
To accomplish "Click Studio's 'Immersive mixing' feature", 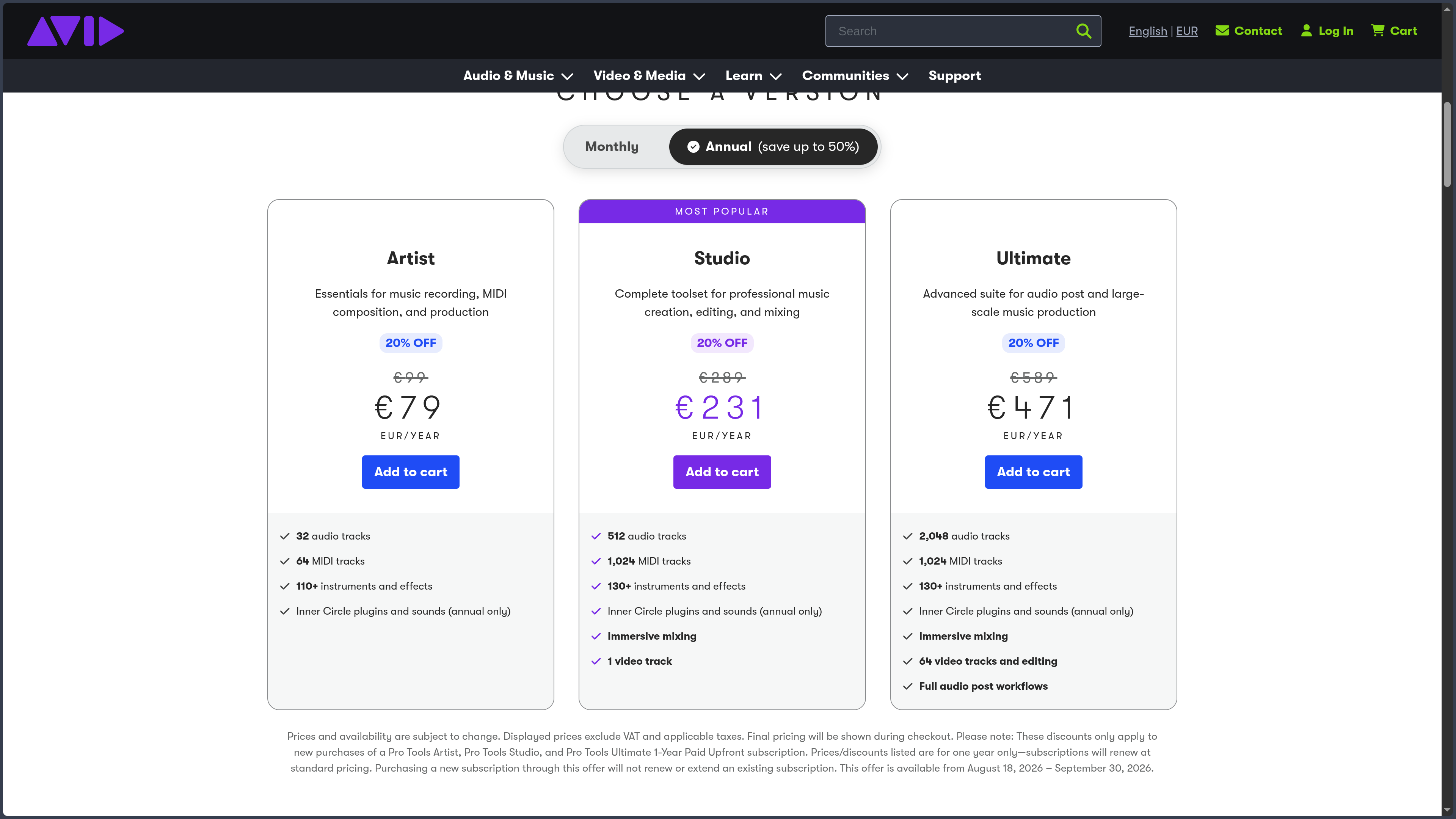I will point(652,637).
